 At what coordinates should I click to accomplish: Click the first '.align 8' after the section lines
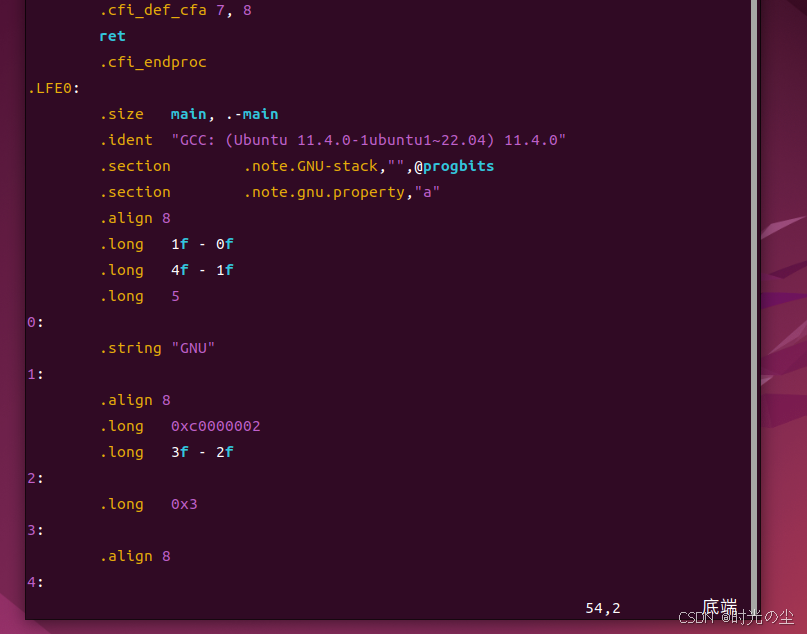pyautogui.click(x=135, y=218)
